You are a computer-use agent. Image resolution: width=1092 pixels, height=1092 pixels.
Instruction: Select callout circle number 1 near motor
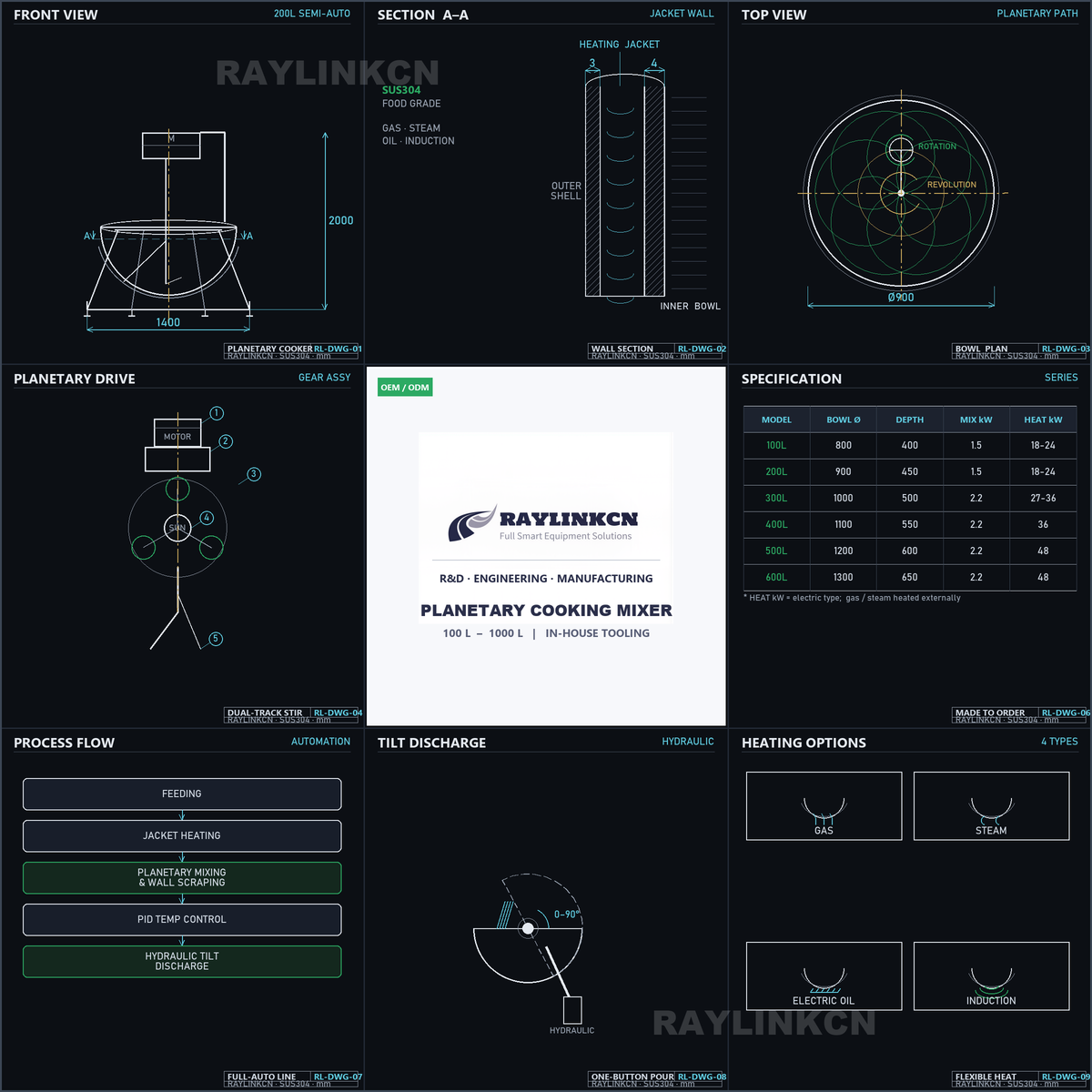(217, 413)
